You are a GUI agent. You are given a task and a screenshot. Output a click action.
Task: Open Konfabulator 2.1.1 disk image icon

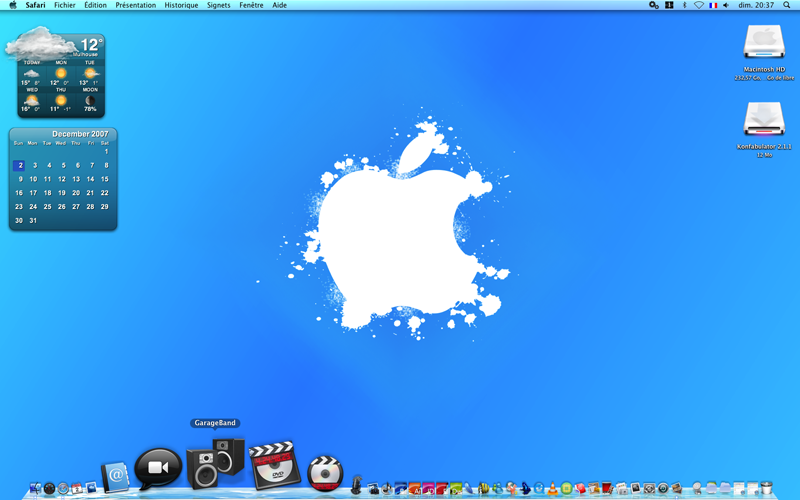click(764, 119)
